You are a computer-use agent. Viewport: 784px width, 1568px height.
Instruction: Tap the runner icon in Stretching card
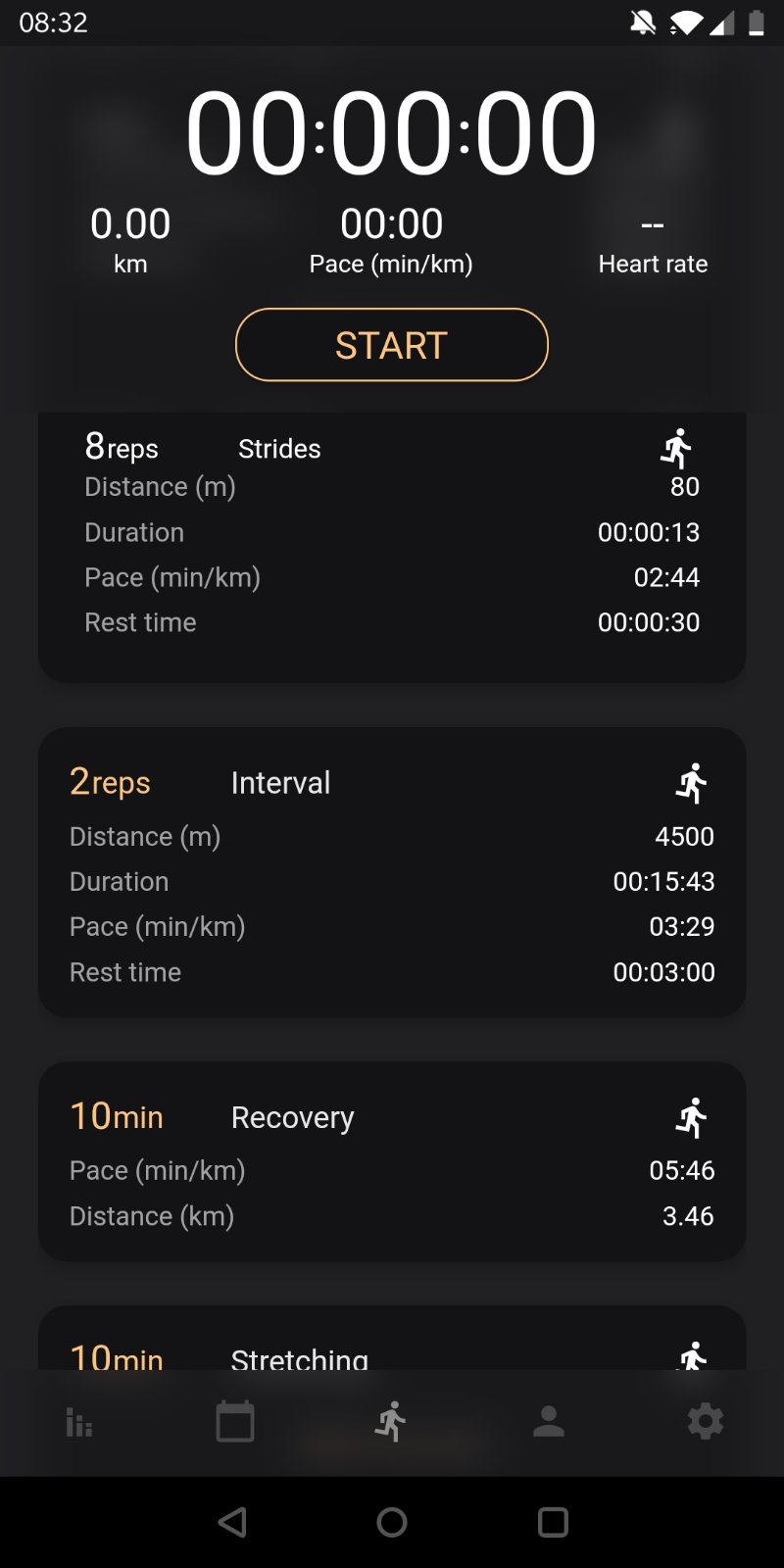click(692, 1357)
